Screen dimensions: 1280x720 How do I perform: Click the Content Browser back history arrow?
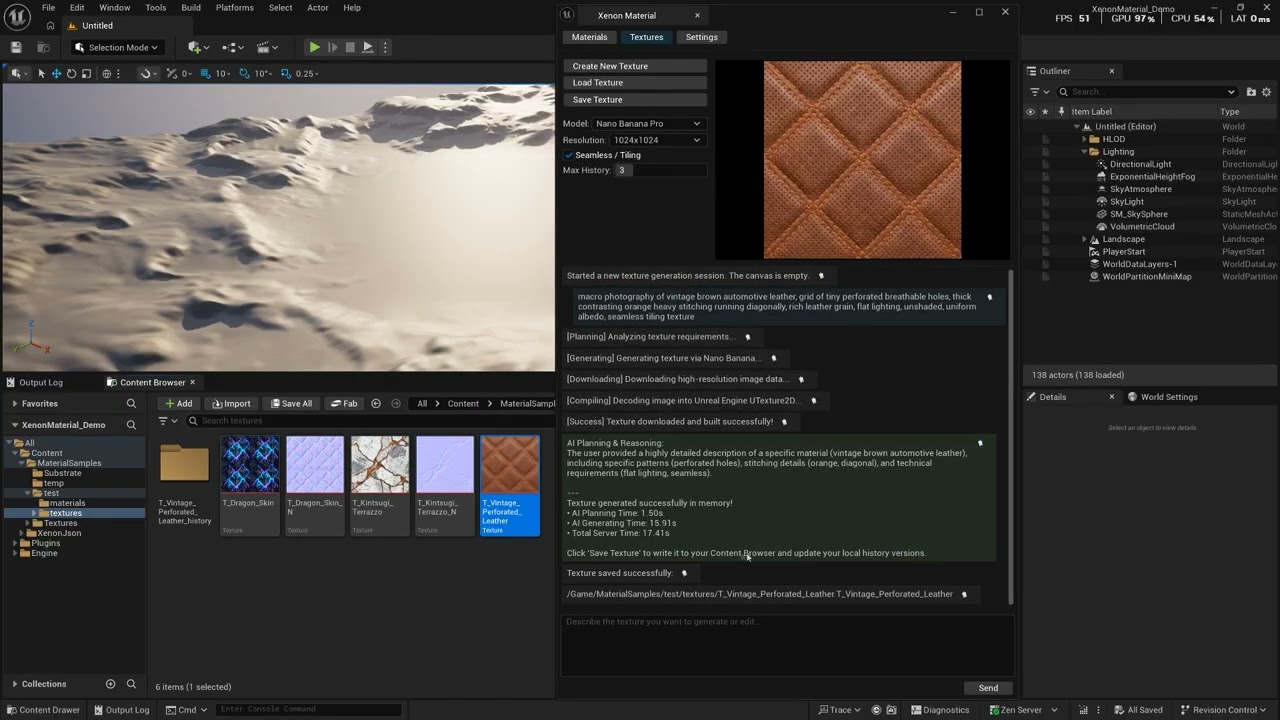(376, 403)
